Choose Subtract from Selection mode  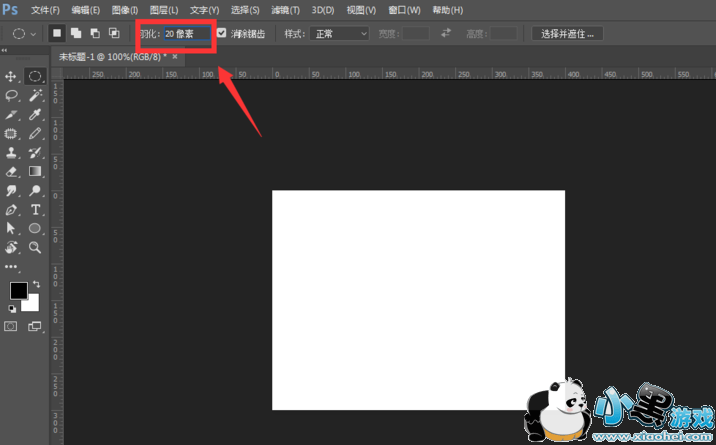tap(95, 33)
